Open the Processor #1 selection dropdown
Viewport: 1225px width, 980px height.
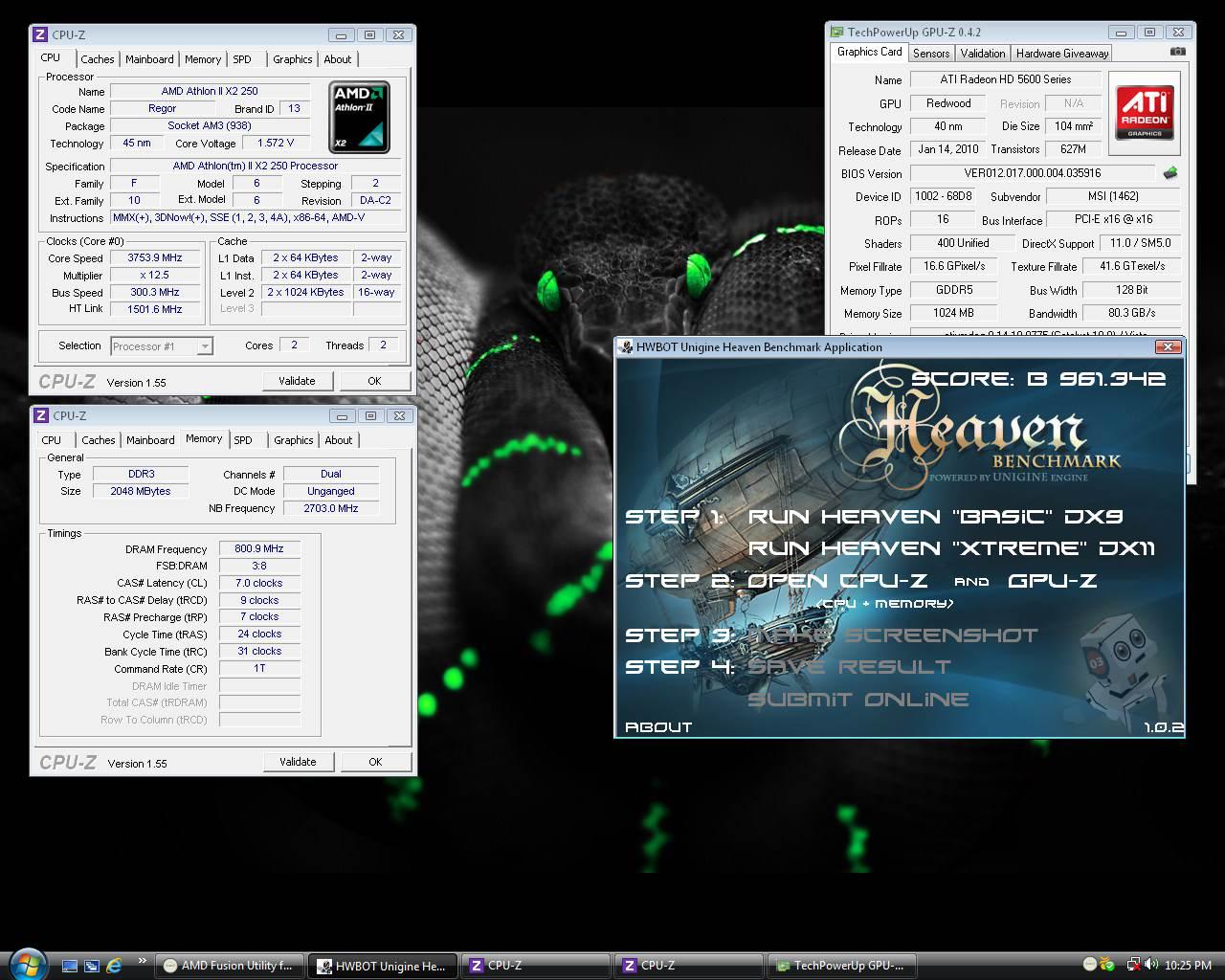[x=162, y=346]
